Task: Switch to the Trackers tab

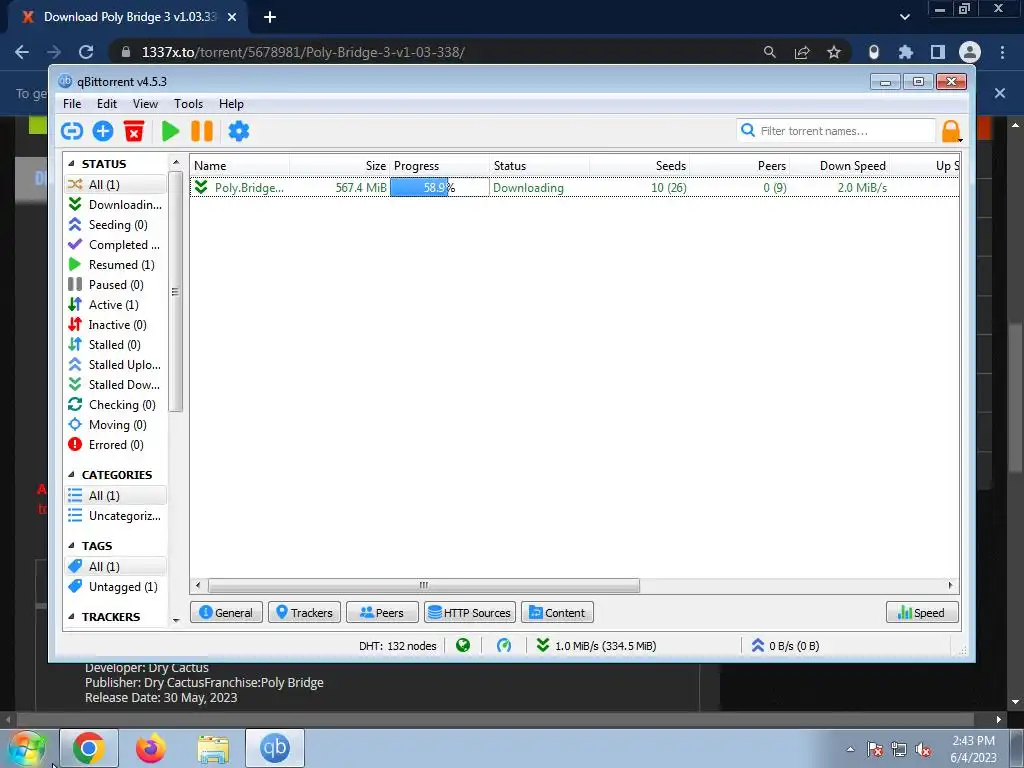Action: (x=304, y=613)
